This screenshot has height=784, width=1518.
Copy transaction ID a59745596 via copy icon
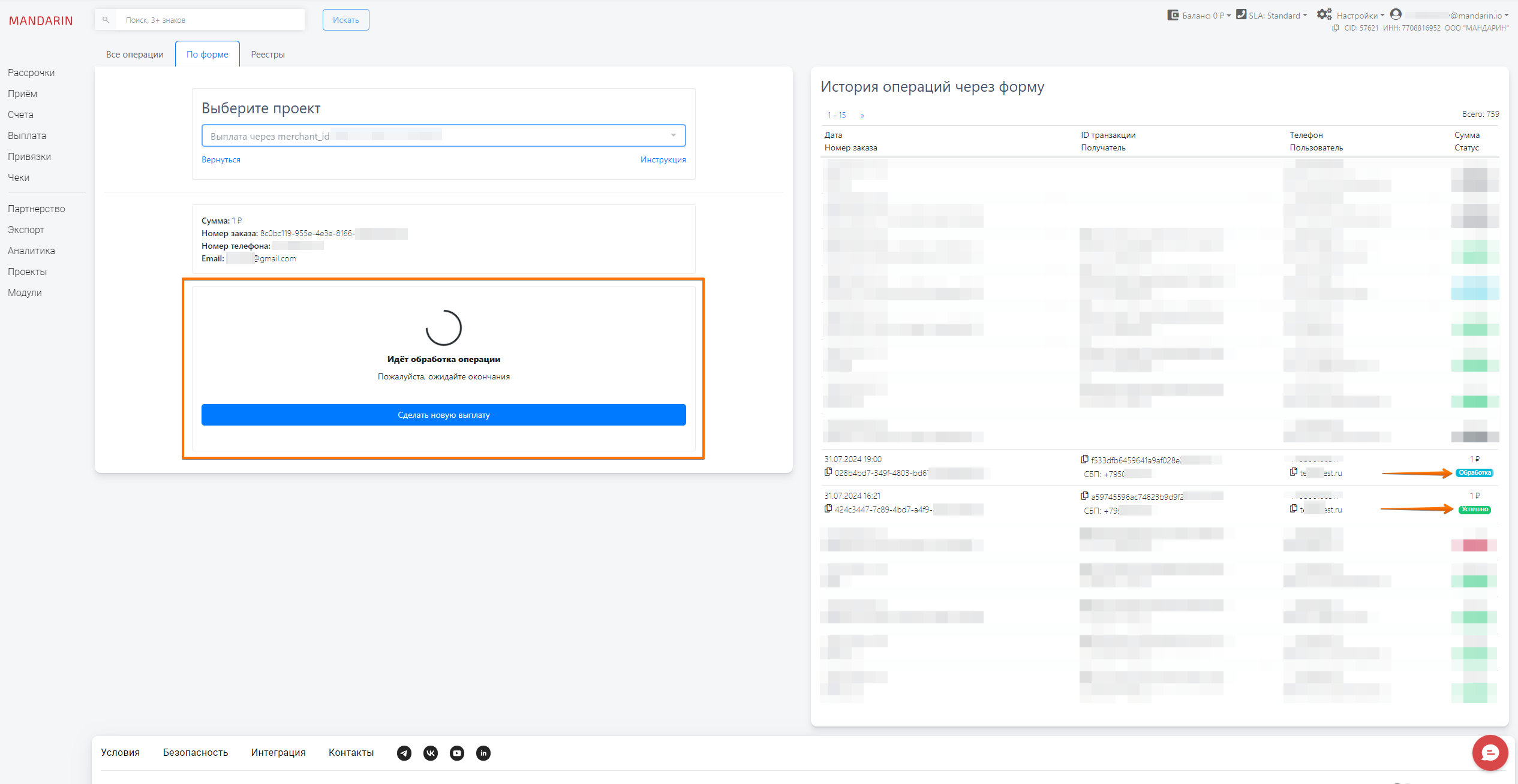[x=1084, y=496]
